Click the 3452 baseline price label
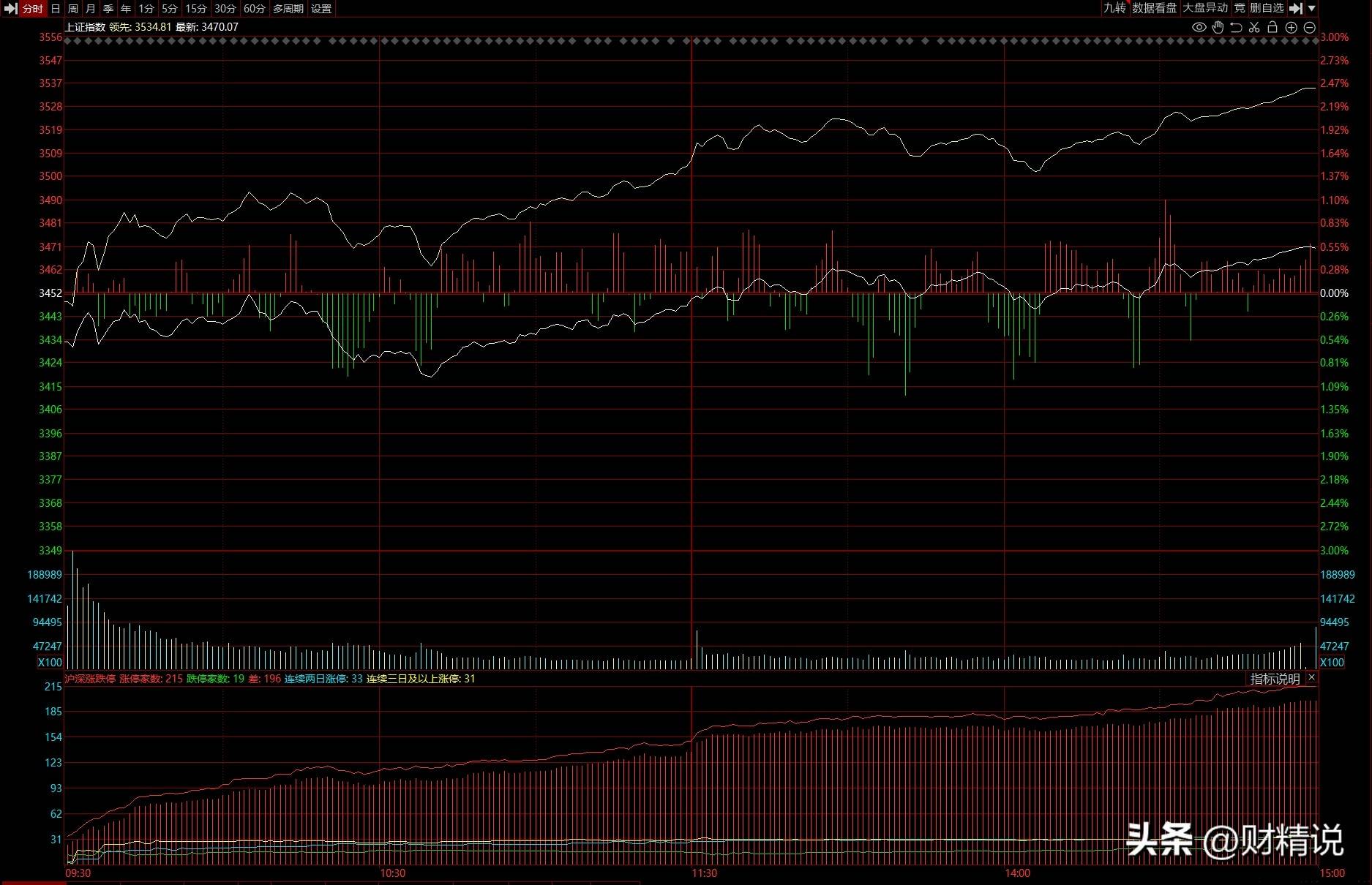This screenshot has width=1372, height=885. pos(50,293)
